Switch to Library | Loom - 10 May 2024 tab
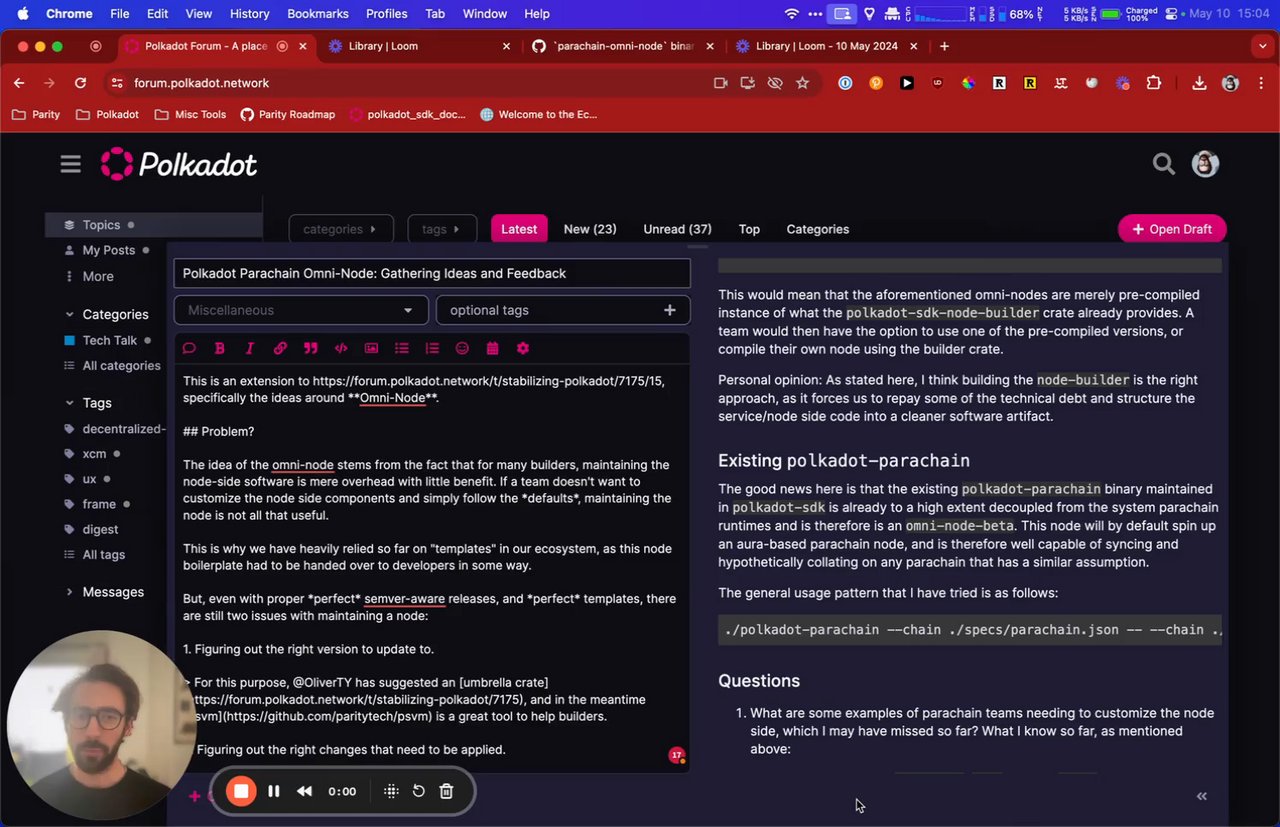Screen dimensions: 1280x827 click(x=826, y=46)
